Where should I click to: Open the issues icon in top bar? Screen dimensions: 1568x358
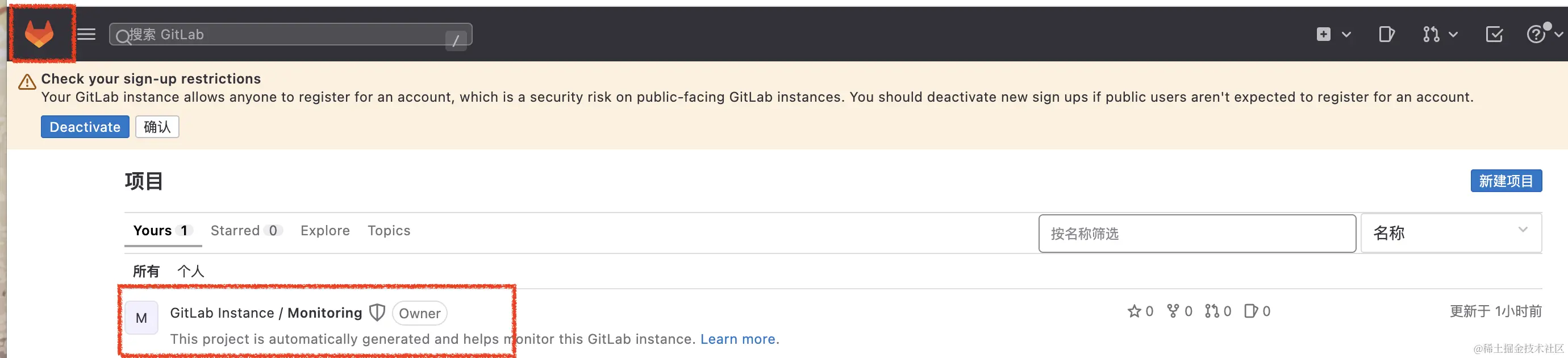coord(1386,34)
